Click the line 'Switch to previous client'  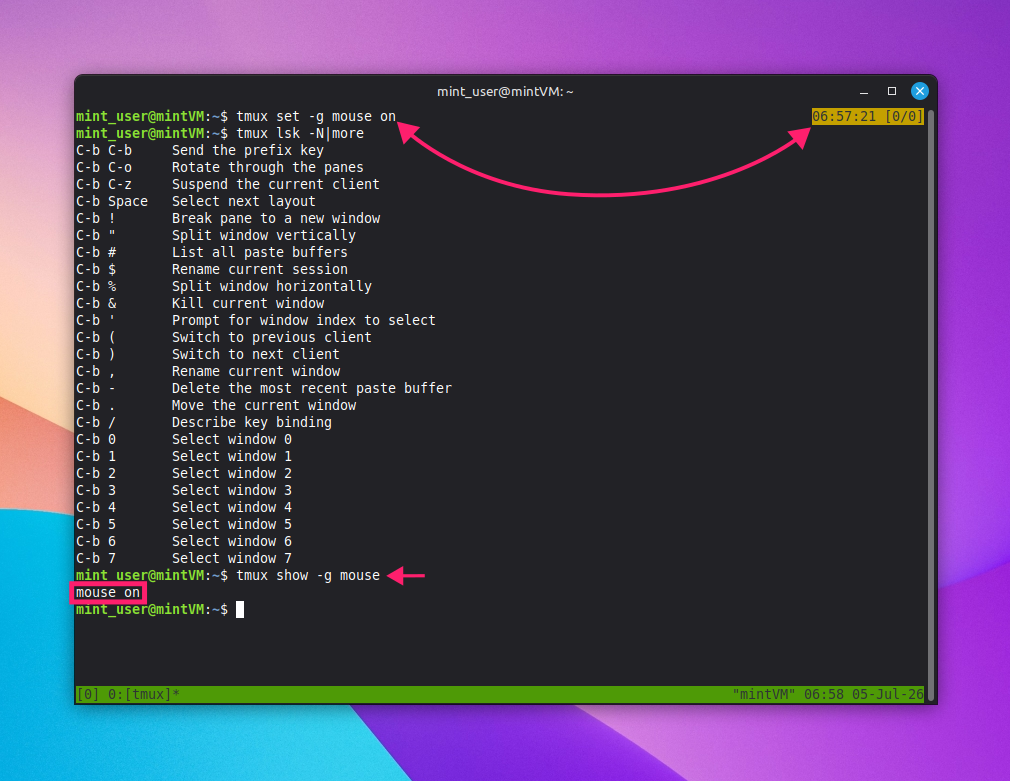(272, 337)
